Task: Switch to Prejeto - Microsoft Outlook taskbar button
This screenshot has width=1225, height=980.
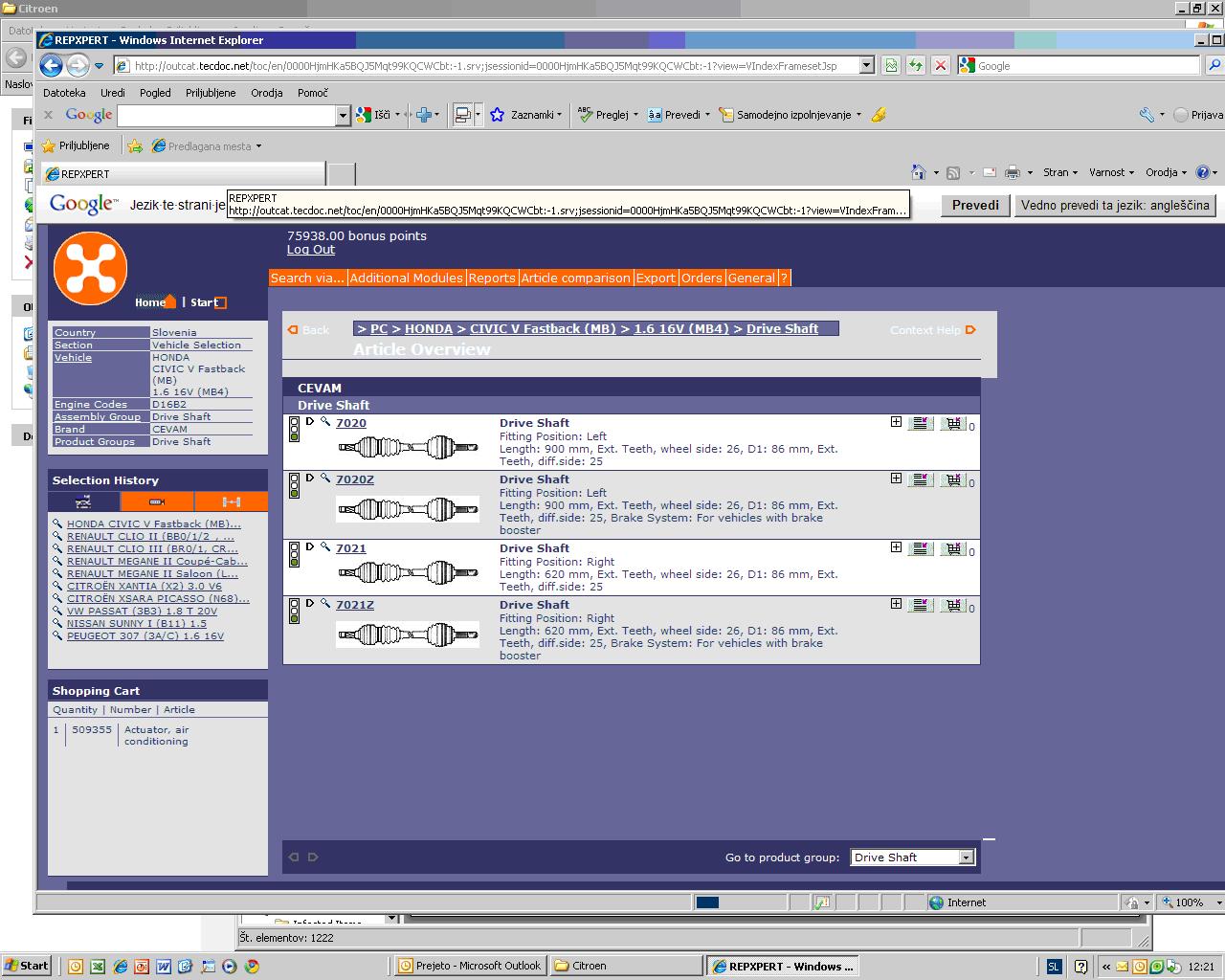Action: 469,966
